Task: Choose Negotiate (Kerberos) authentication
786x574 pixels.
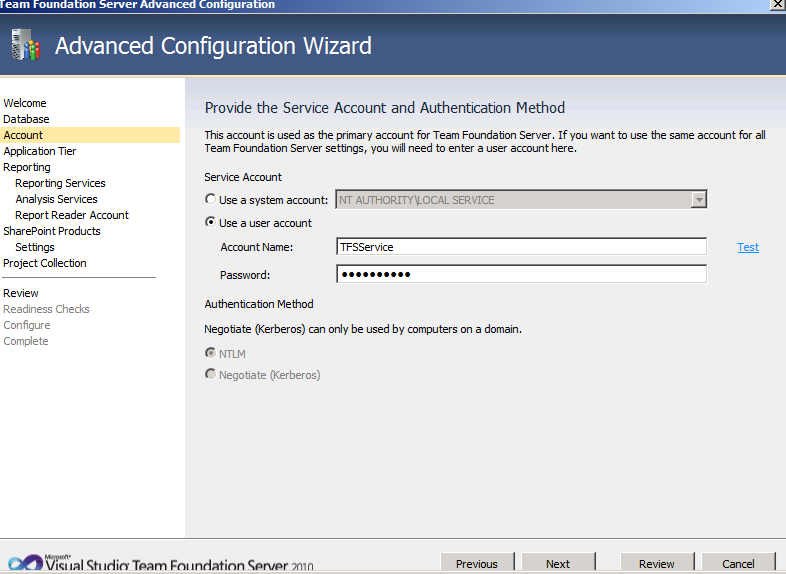Action: [211, 374]
